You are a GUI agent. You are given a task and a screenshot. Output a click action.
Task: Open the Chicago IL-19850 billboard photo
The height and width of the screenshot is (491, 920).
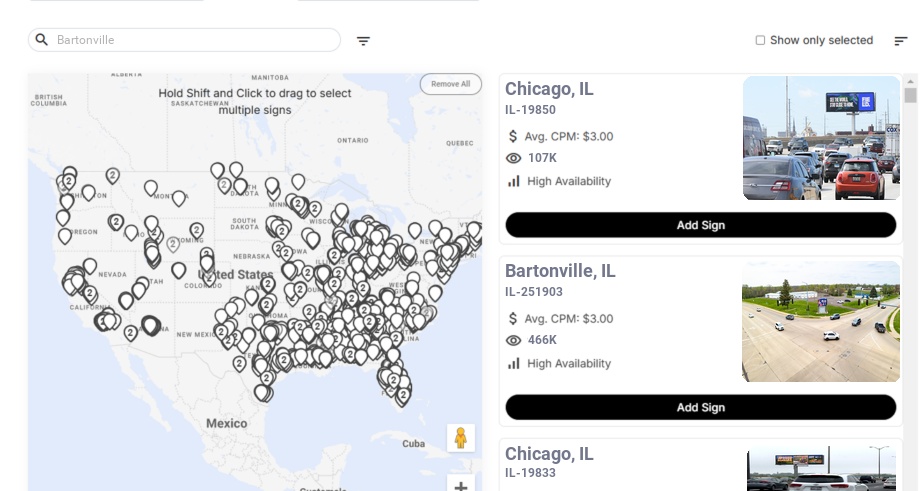pyautogui.click(x=821, y=138)
